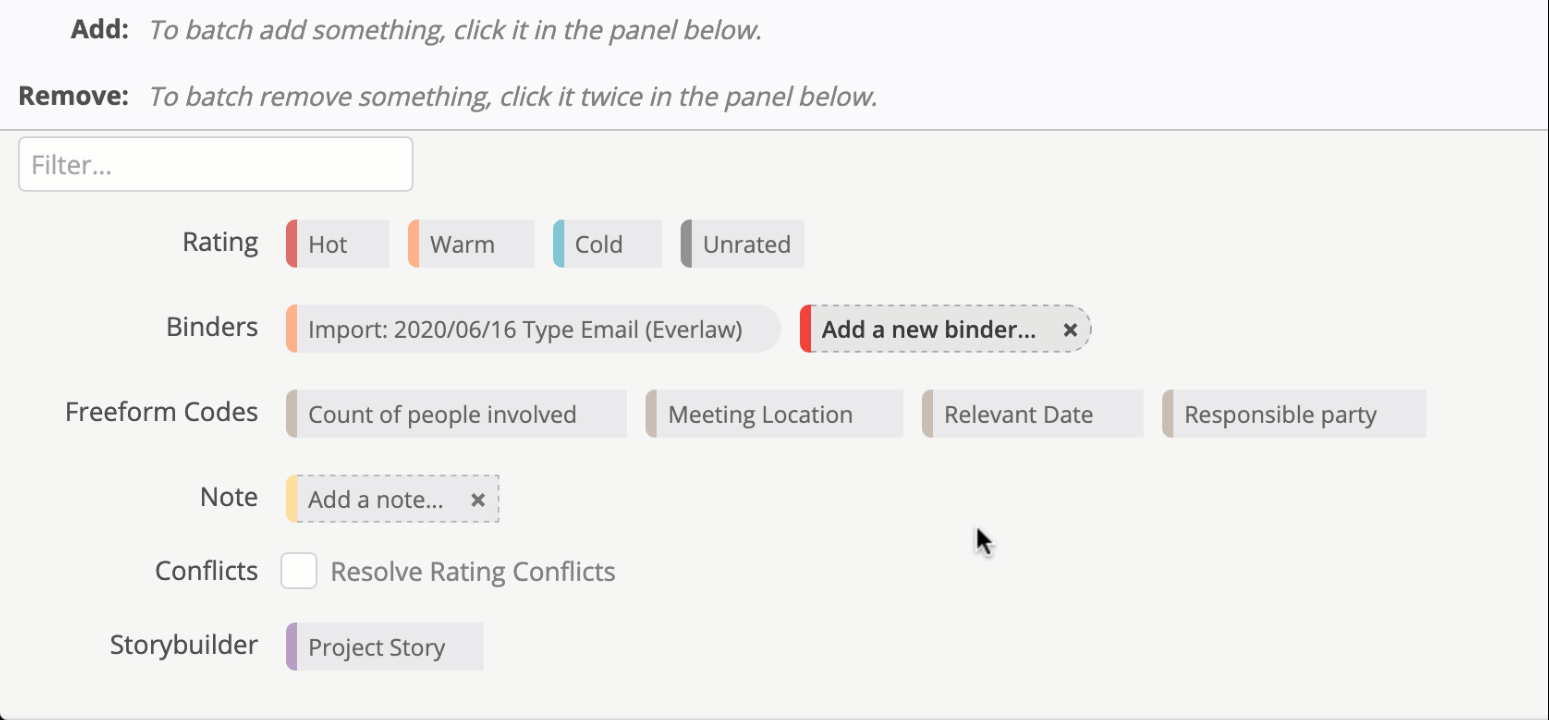Click the Add a note field

point(375,500)
